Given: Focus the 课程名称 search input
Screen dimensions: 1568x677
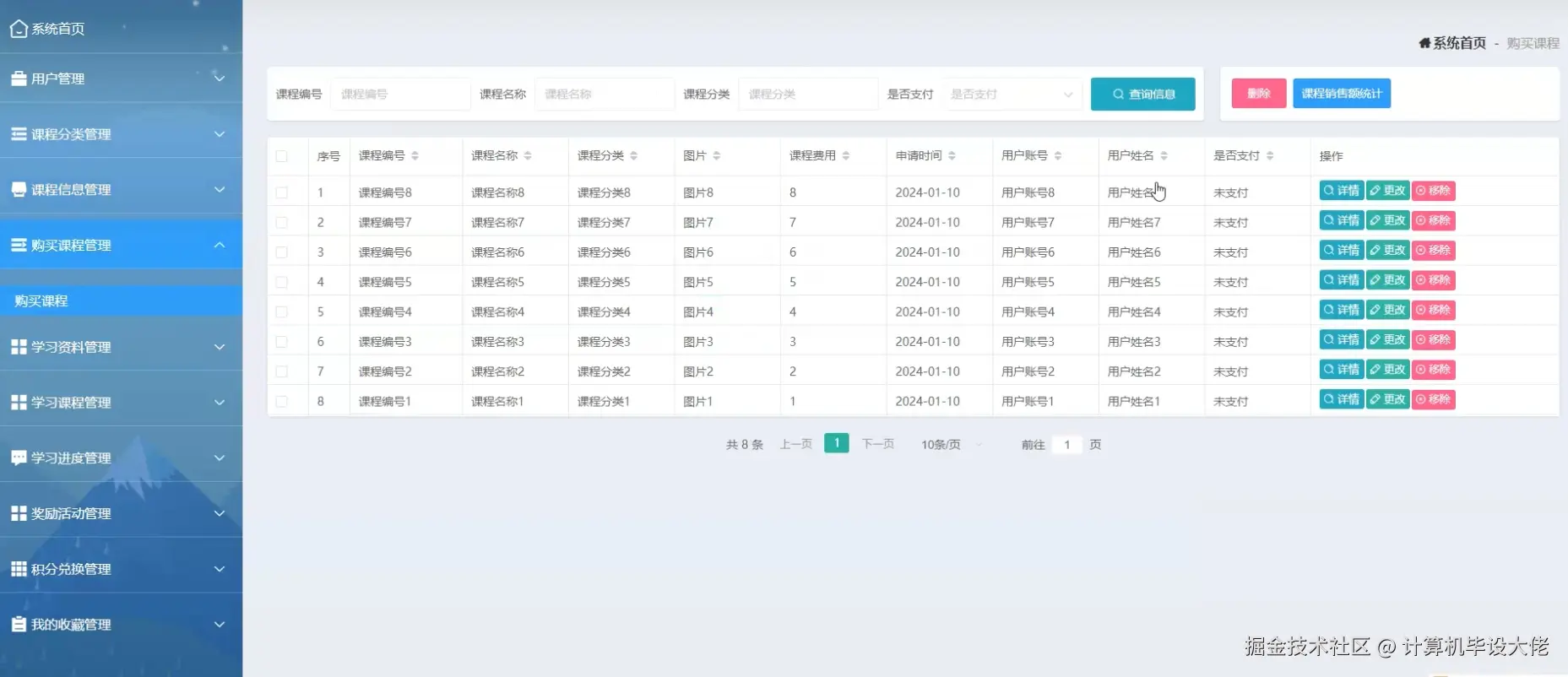Looking at the screenshot, I should pyautogui.click(x=605, y=94).
